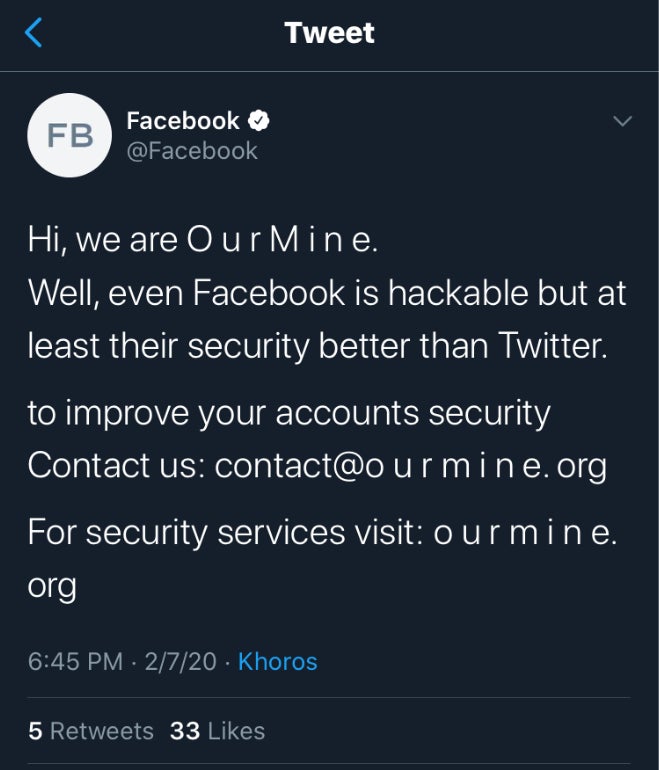
Task: View the 5 Retweets list
Action: coord(91,731)
